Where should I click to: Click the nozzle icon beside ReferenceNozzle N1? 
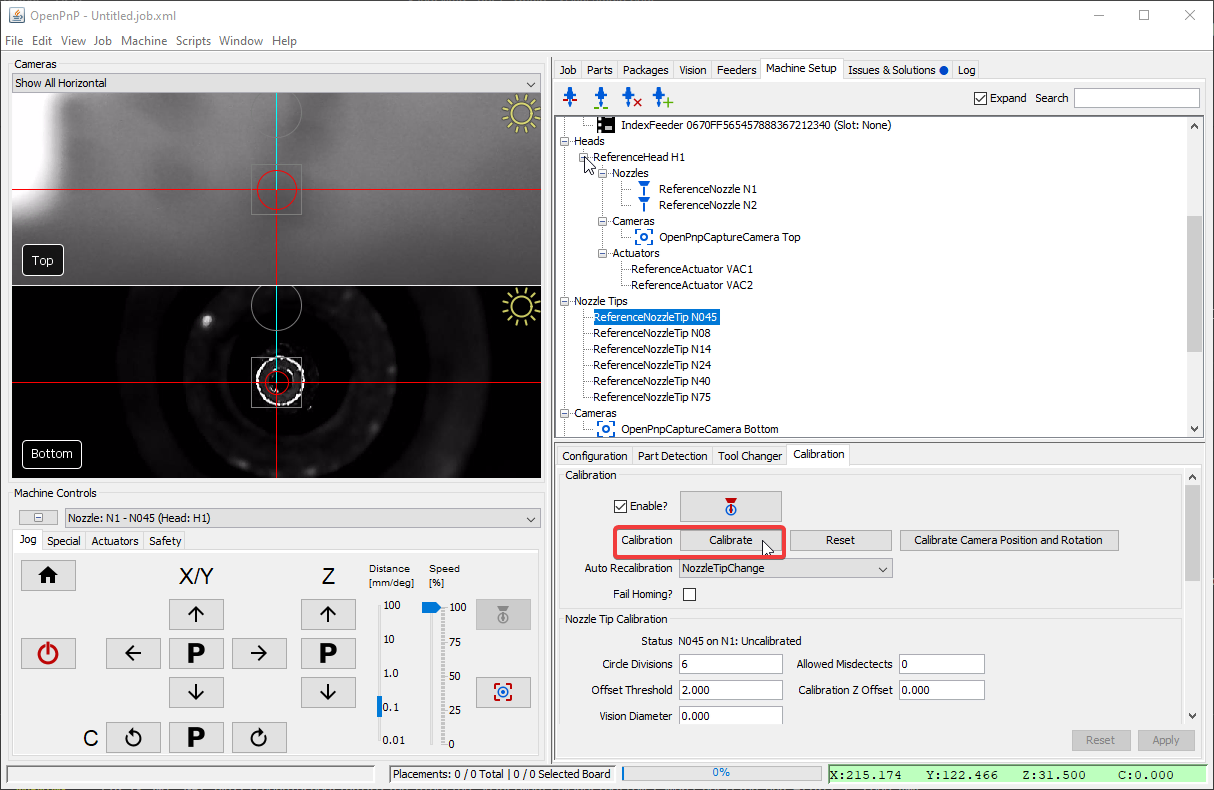(x=644, y=189)
